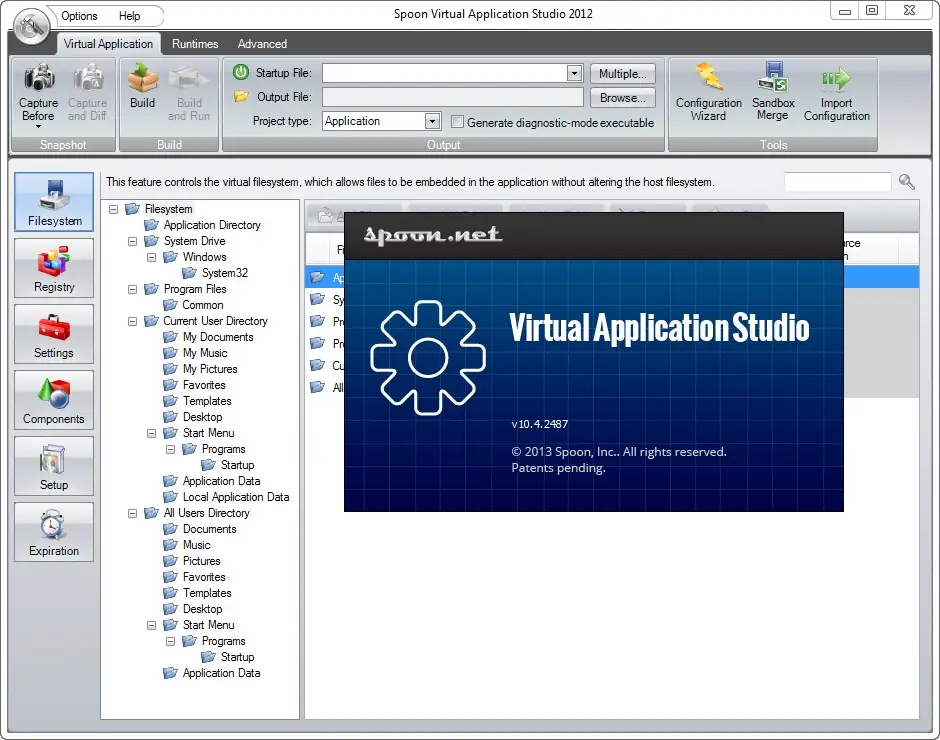Collapse the Filesystem root node
940x740 pixels.
coord(113,209)
